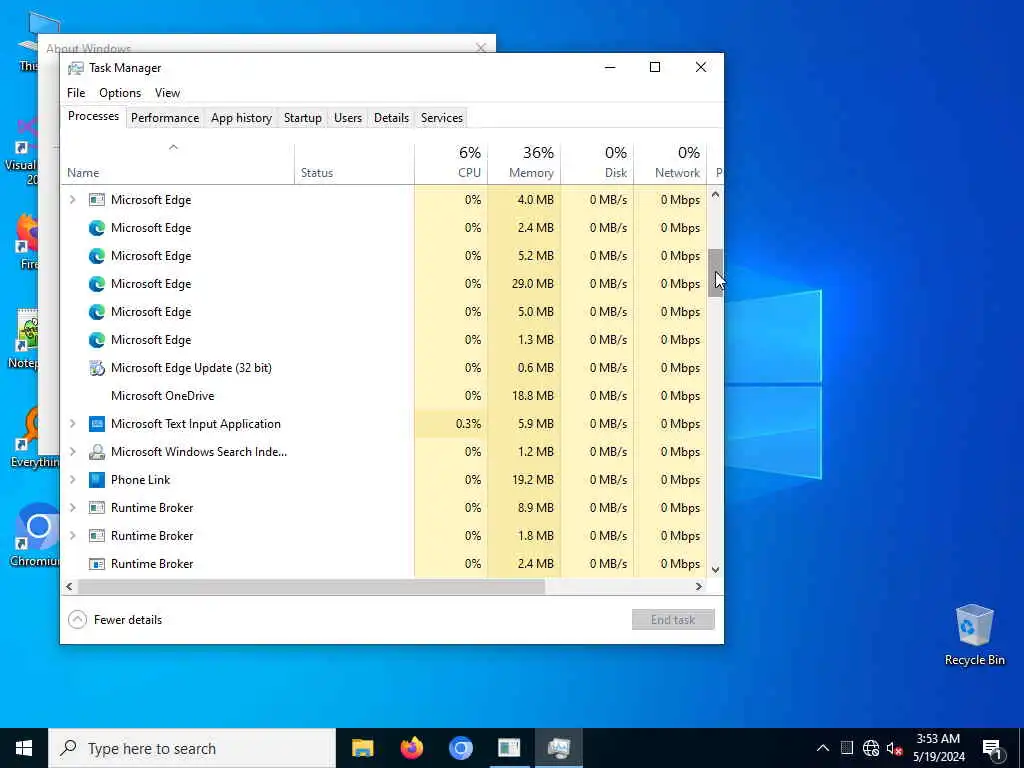1024x768 pixels.
Task: Click the Edge icon in the 29.0 MB row
Action: (97, 284)
